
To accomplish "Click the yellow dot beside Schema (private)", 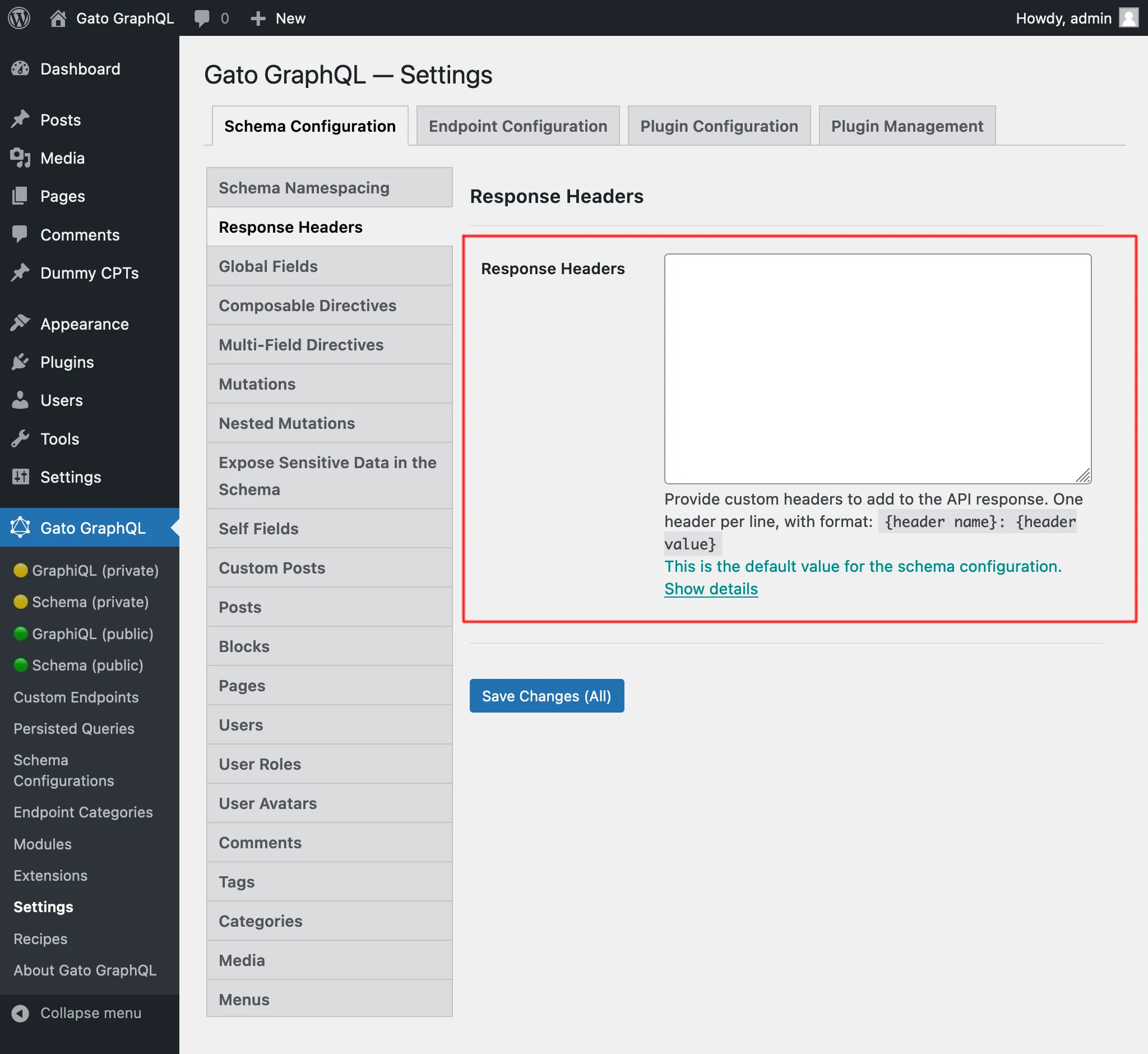I will pyautogui.click(x=21, y=602).
